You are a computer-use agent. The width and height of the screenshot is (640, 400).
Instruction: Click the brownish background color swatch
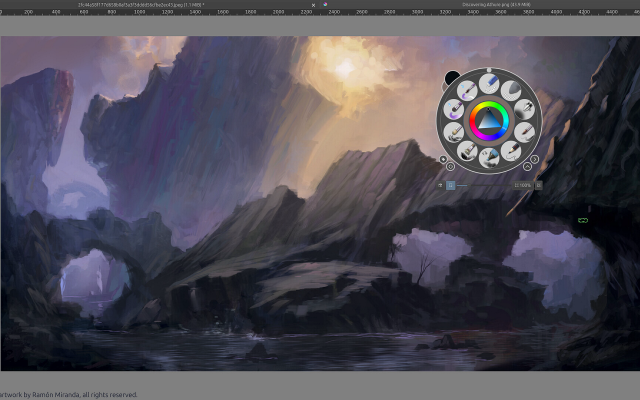pyautogui.click(x=445, y=87)
